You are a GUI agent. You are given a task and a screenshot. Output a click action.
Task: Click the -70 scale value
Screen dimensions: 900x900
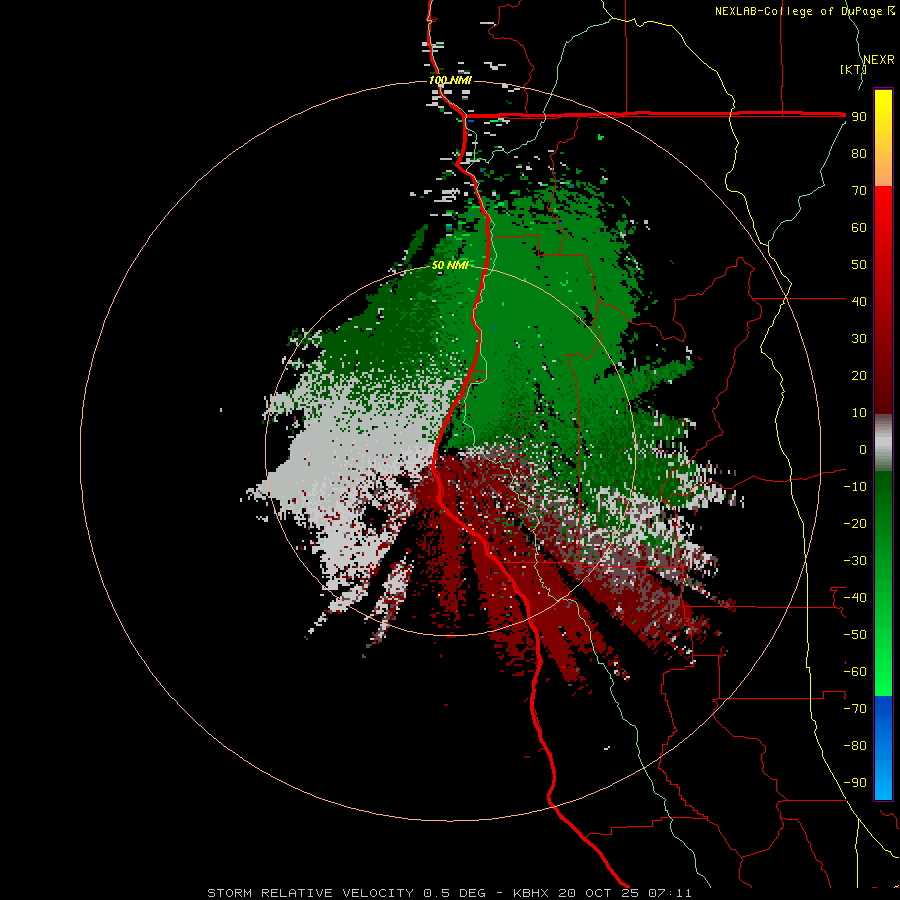pyautogui.click(x=855, y=709)
